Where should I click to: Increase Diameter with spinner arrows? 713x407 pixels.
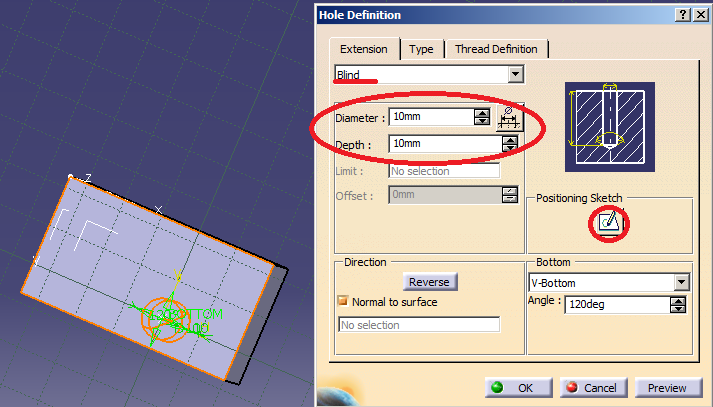click(482, 112)
